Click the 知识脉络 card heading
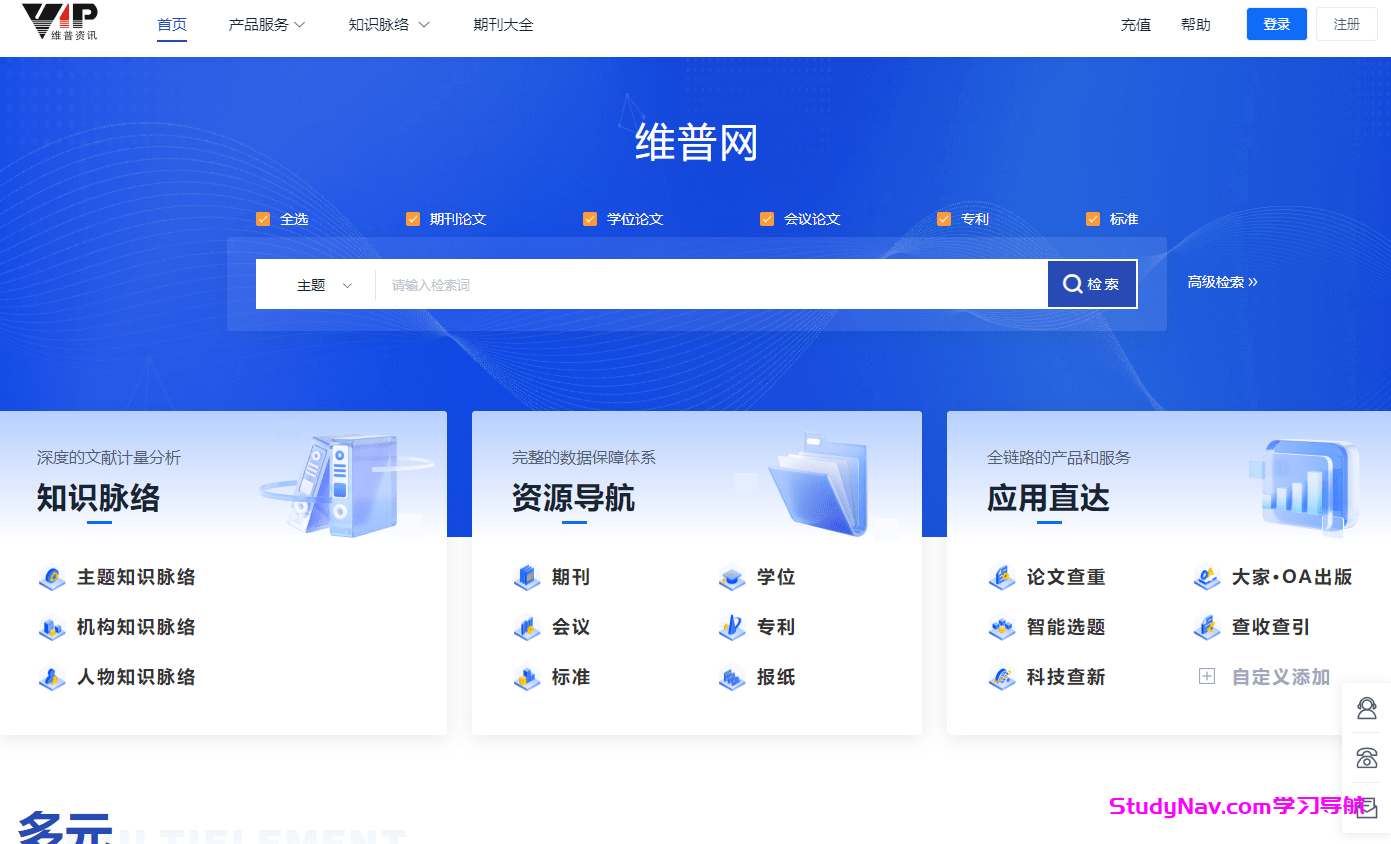The image size is (1391, 844). point(98,498)
